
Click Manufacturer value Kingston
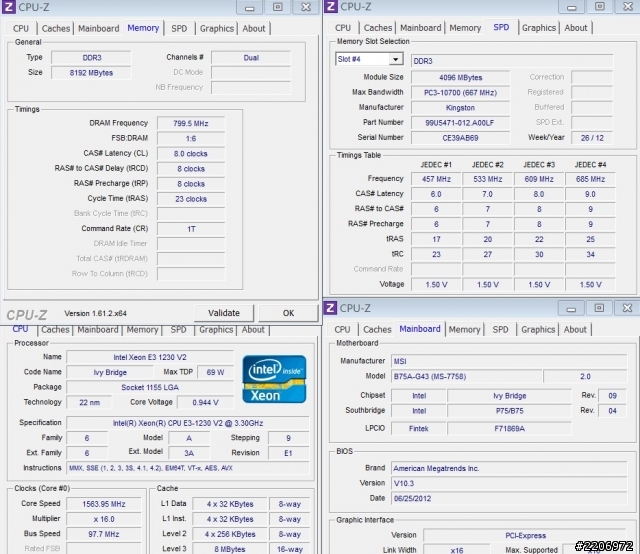point(460,107)
